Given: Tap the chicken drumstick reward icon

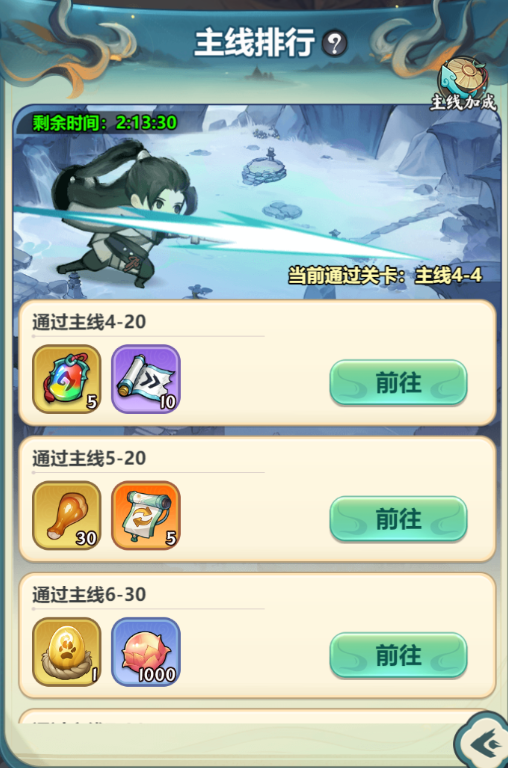Looking at the screenshot, I should click(x=67, y=515).
